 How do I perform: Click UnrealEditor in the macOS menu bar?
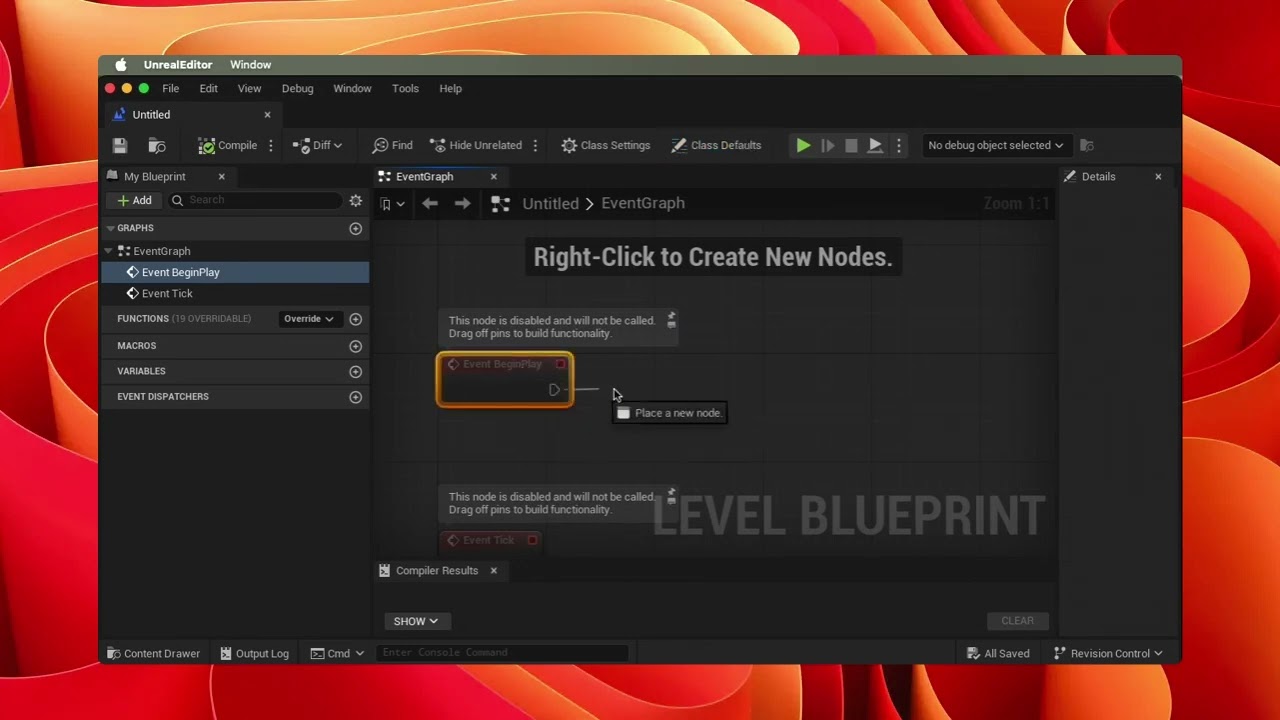pyautogui.click(x=177, y=65)
